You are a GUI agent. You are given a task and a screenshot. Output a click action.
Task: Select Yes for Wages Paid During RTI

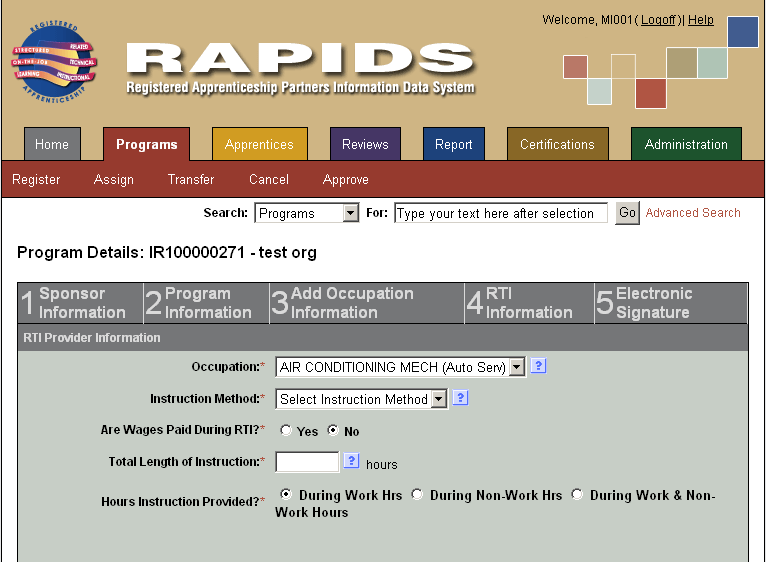(286, 430)
